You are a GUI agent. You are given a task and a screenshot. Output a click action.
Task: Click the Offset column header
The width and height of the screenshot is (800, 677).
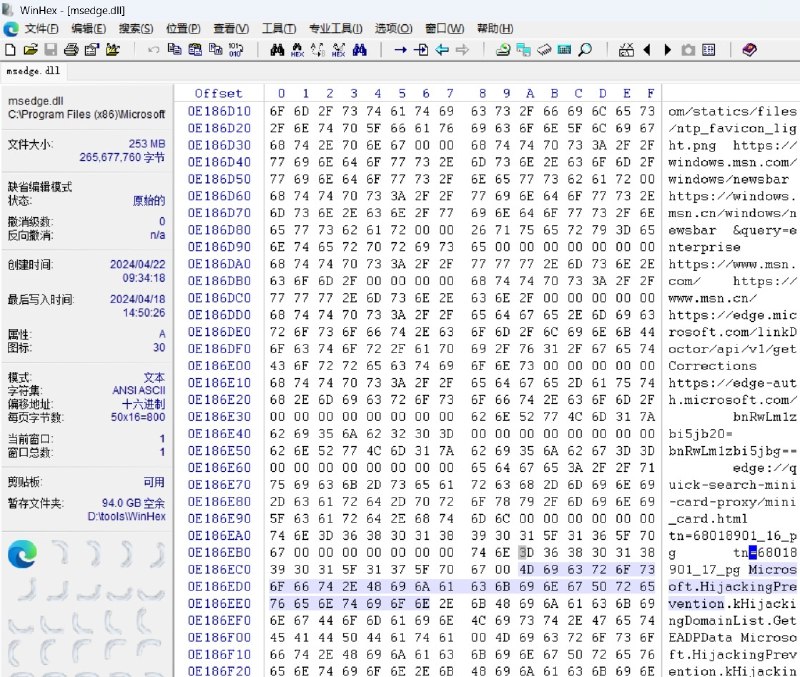coord(218,93)
